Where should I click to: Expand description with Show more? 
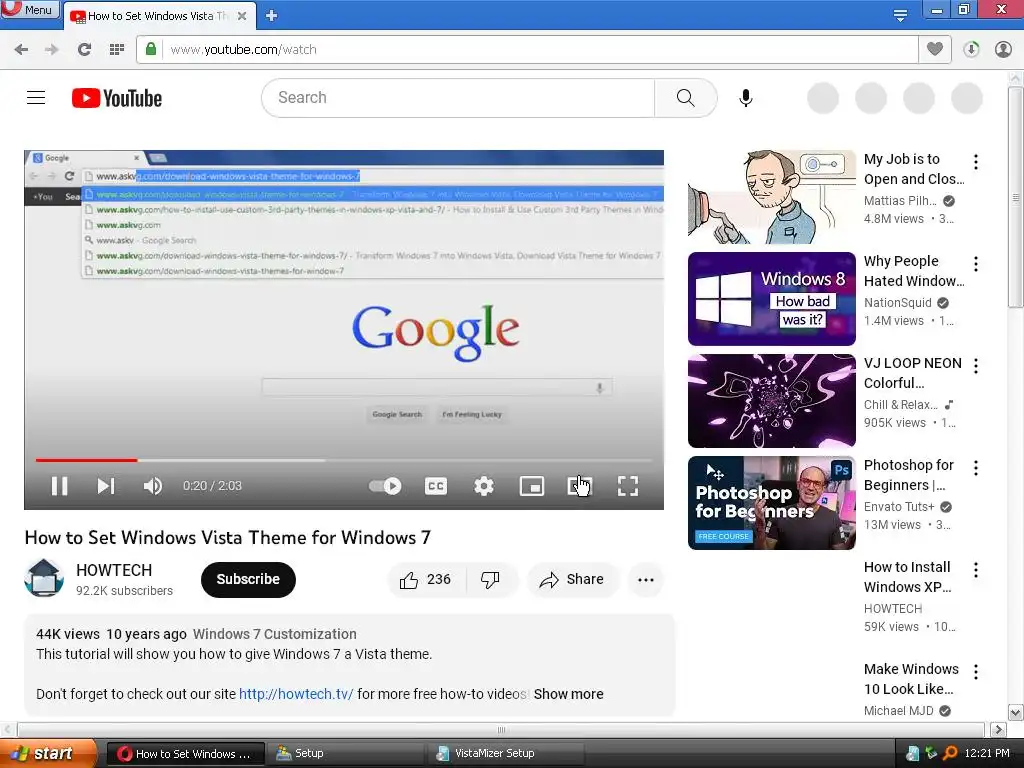568,694
